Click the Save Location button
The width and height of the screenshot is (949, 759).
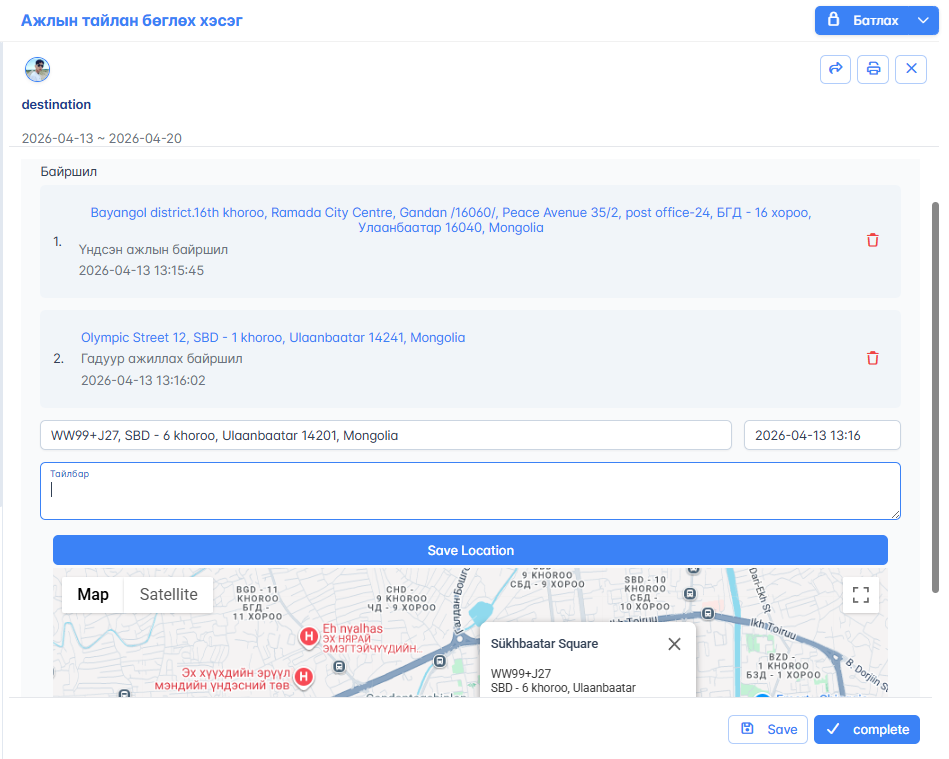(x=470, y=550)
